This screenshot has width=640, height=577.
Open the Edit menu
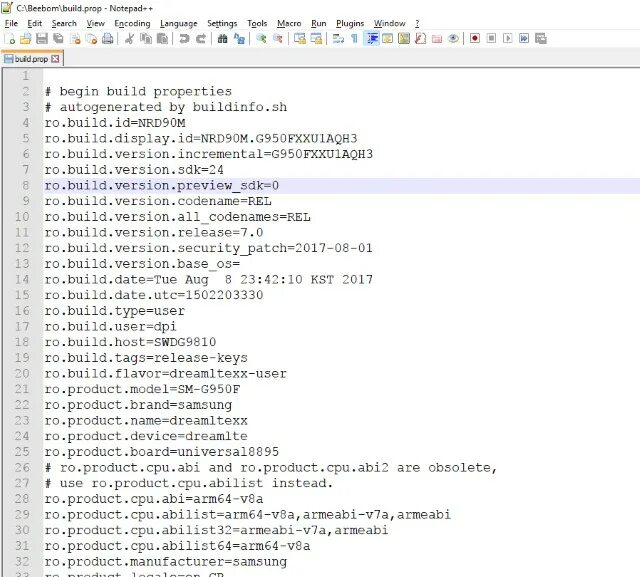pyautogui.click(x=35, y=24)
